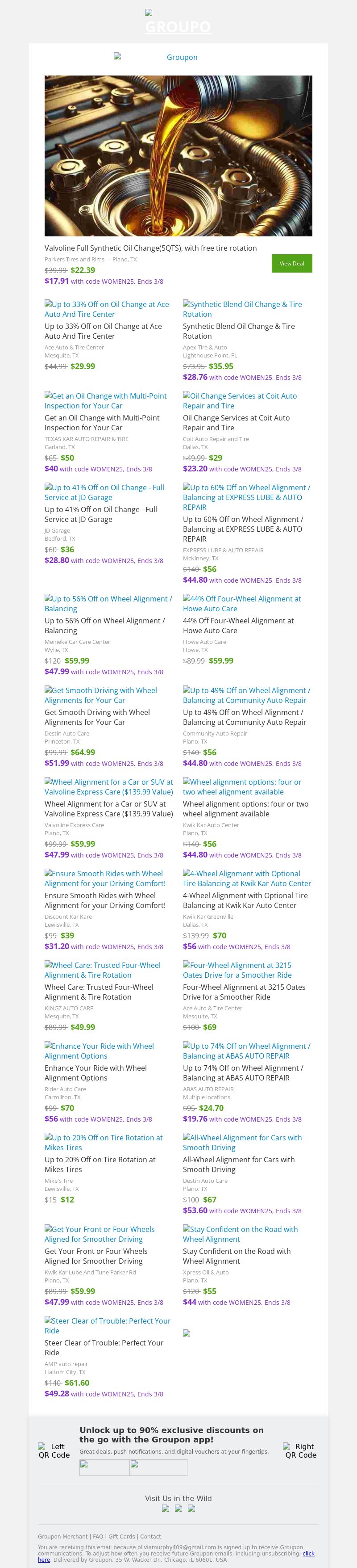Click the right app store download badge

click(x=159, y=1467)
